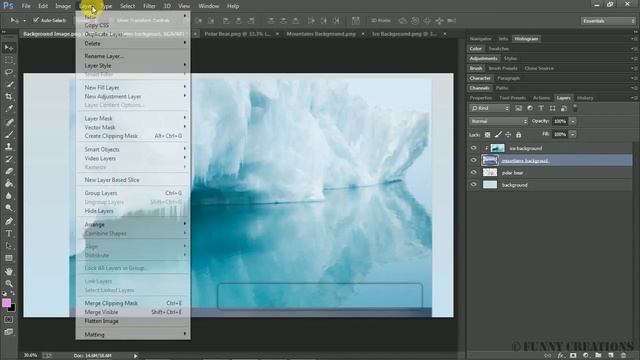Select the Path Selection tool

[x=9, y=246]
